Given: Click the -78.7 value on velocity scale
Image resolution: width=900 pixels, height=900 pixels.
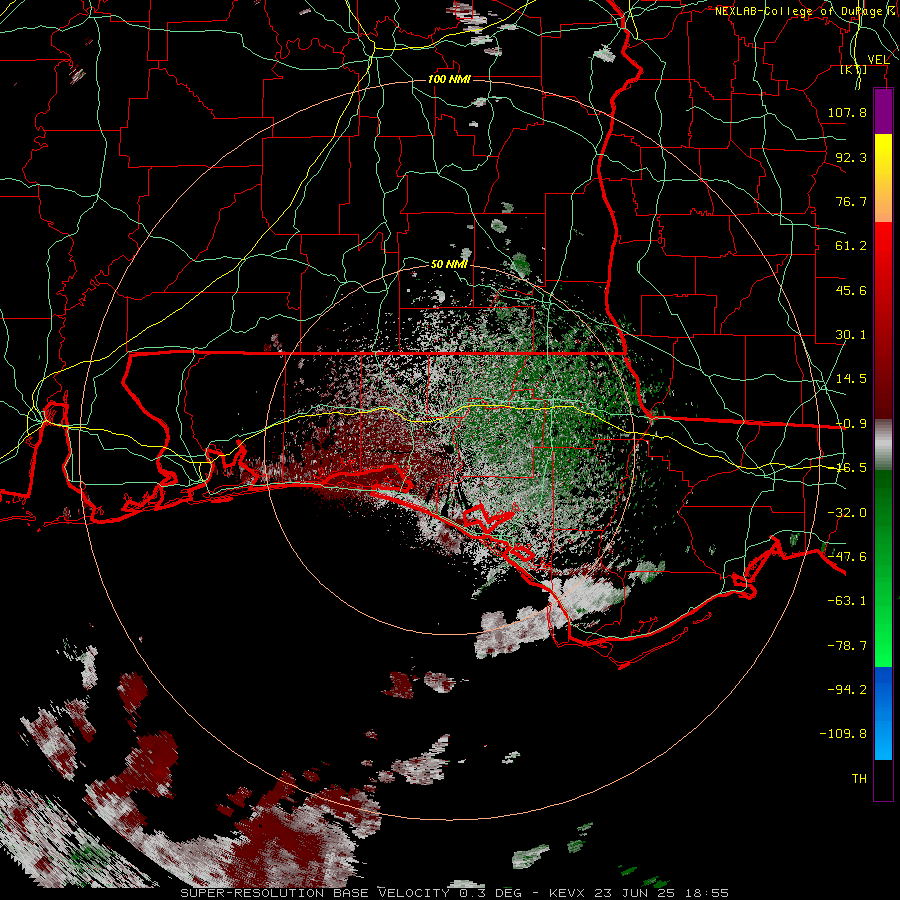Looking at the screenshot, I should 847,646.
